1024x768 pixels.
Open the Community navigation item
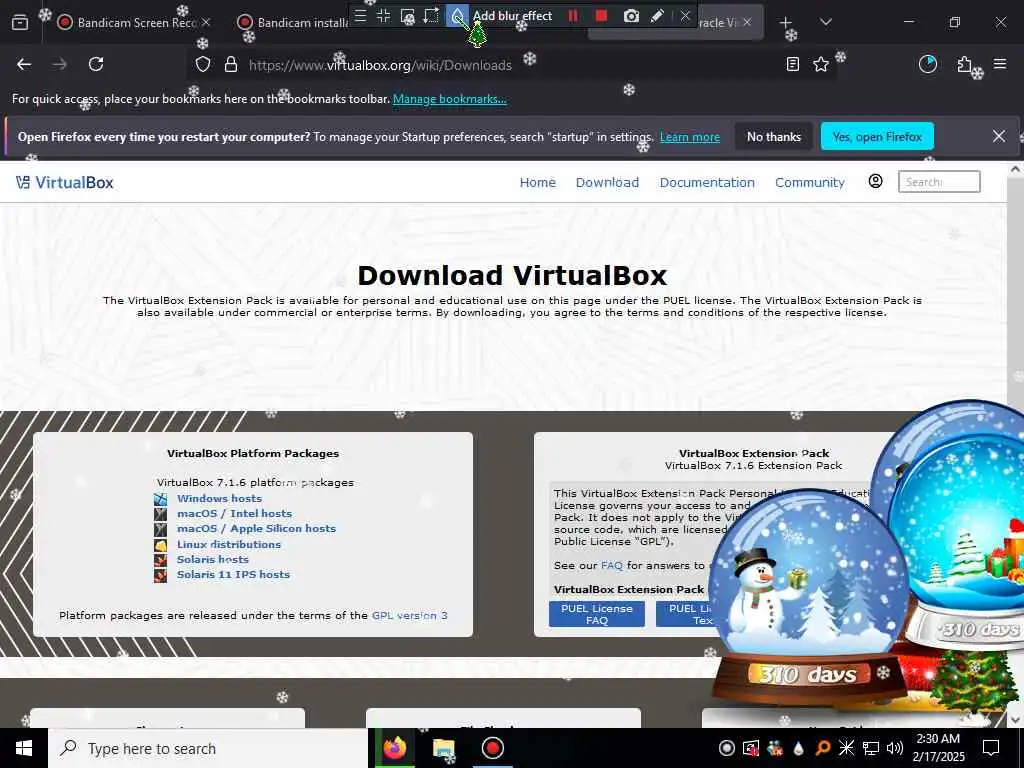point(810,182)
